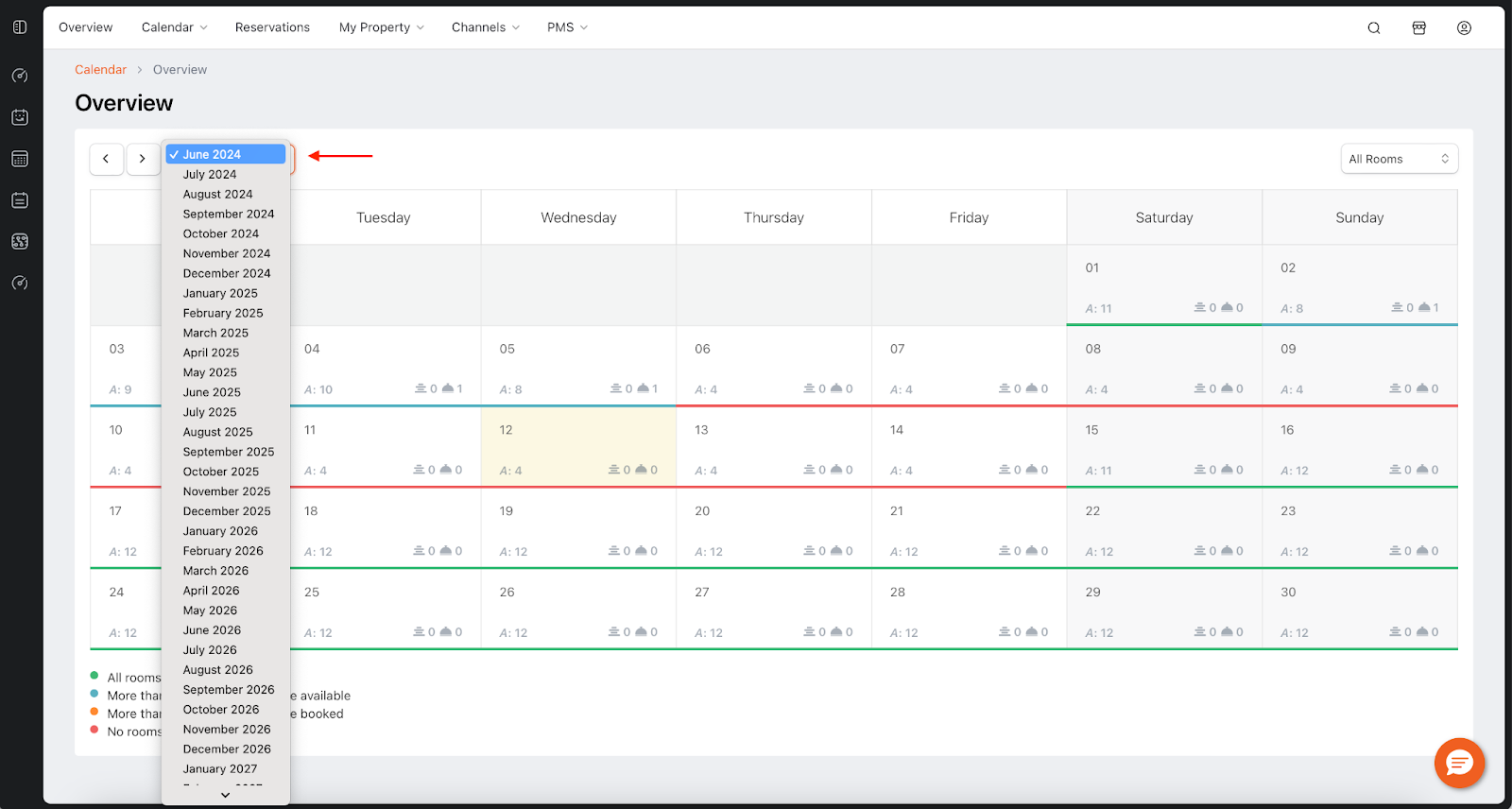Select the highlighted day 12 cell
The width and height of the screenshot is (1512, 809).
pos(578,447)
